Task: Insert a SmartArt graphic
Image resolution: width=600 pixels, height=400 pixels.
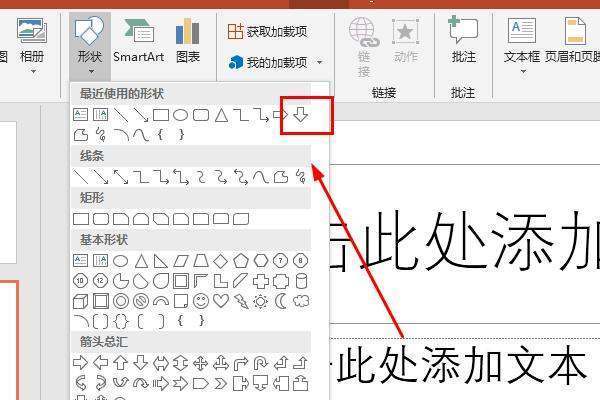Action: (x=139, y=41)
